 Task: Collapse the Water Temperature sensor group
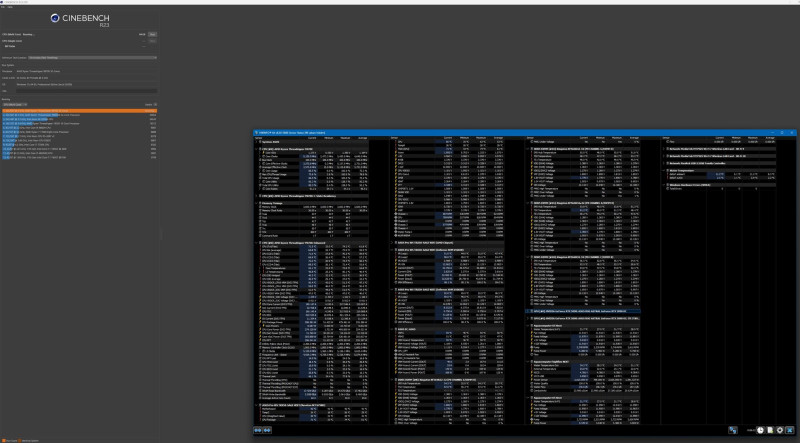pos(664,170)
